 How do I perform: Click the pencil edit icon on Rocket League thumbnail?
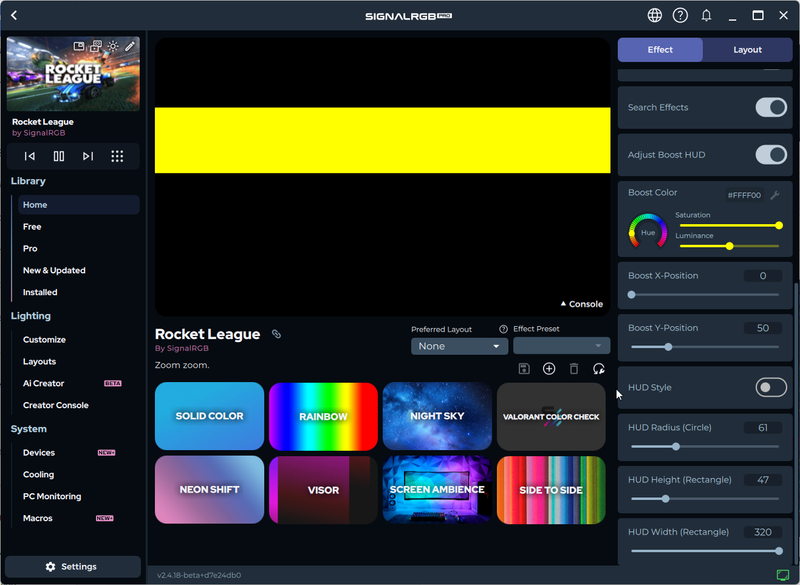(x=130, y=46)
